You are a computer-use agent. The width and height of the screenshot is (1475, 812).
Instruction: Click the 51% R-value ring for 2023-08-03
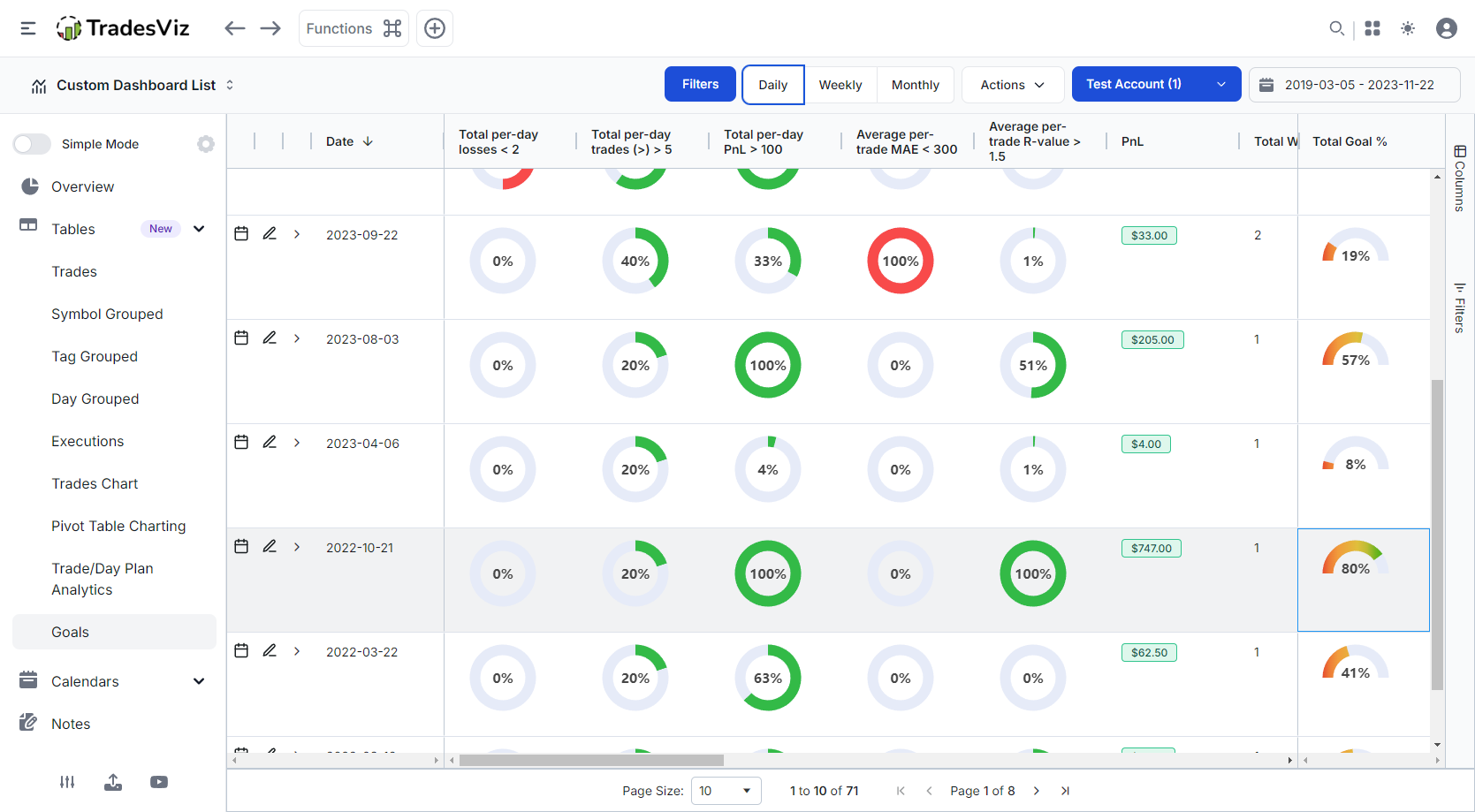click(x=1033, y=365)
